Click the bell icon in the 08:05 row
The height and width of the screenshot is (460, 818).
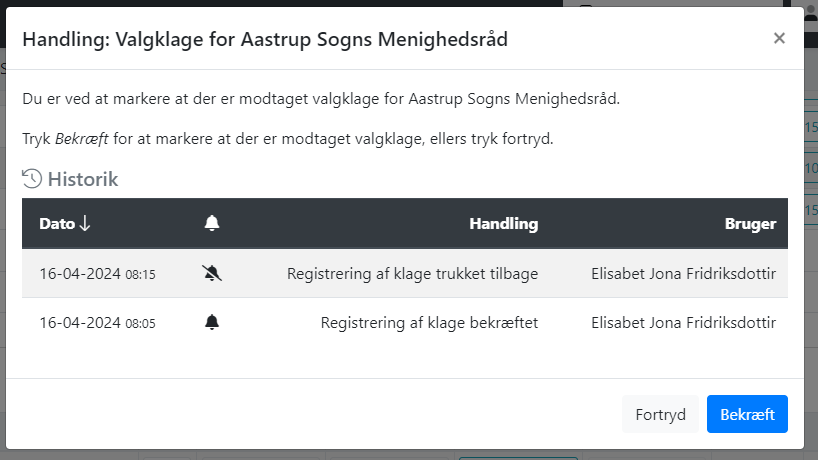(212, 322)
